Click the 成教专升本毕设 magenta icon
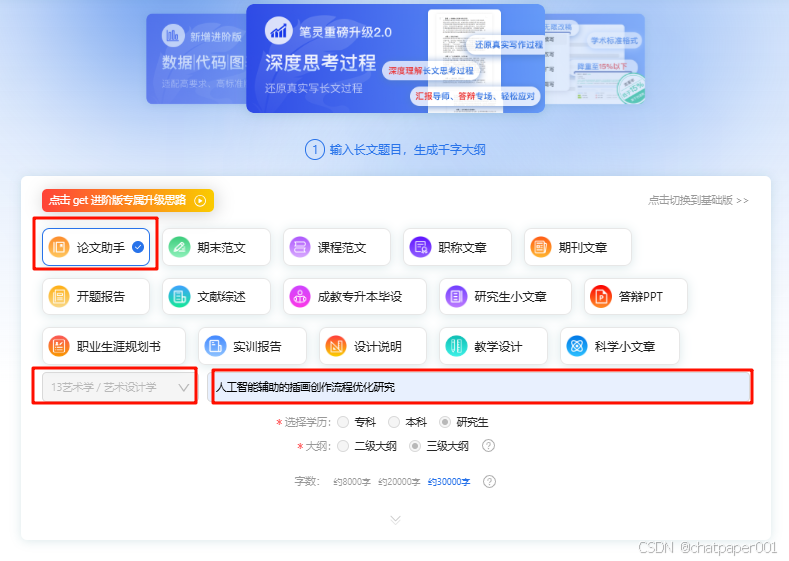 coord(300,296)
